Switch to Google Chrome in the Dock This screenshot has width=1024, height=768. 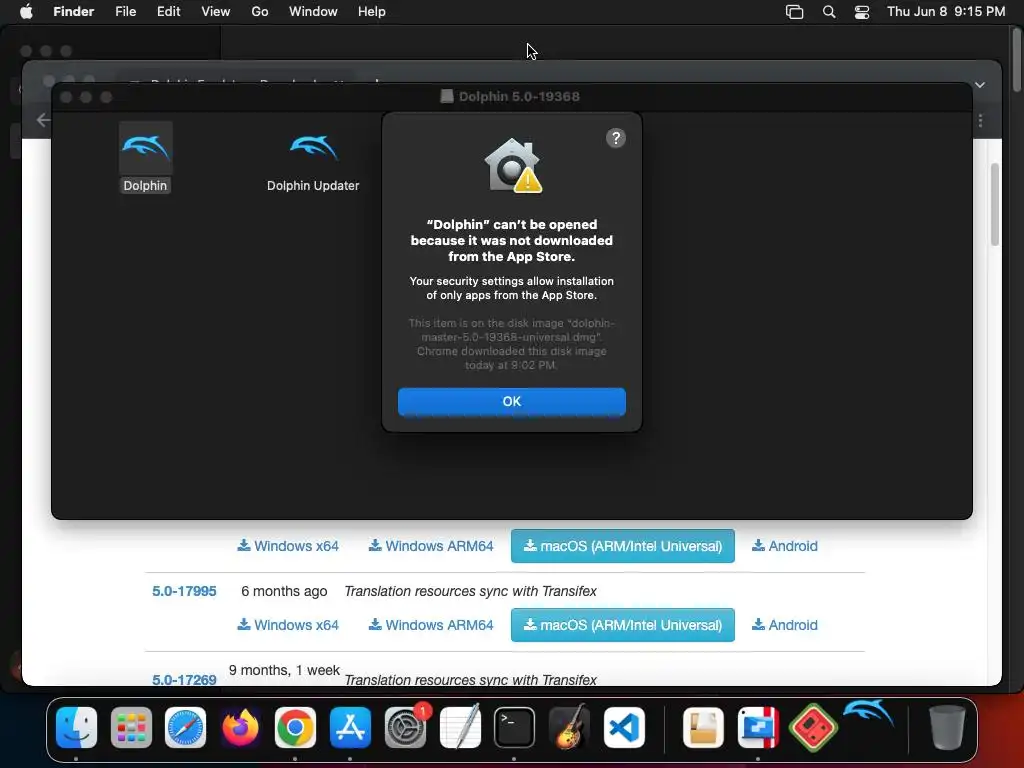(x=295, y=728)
